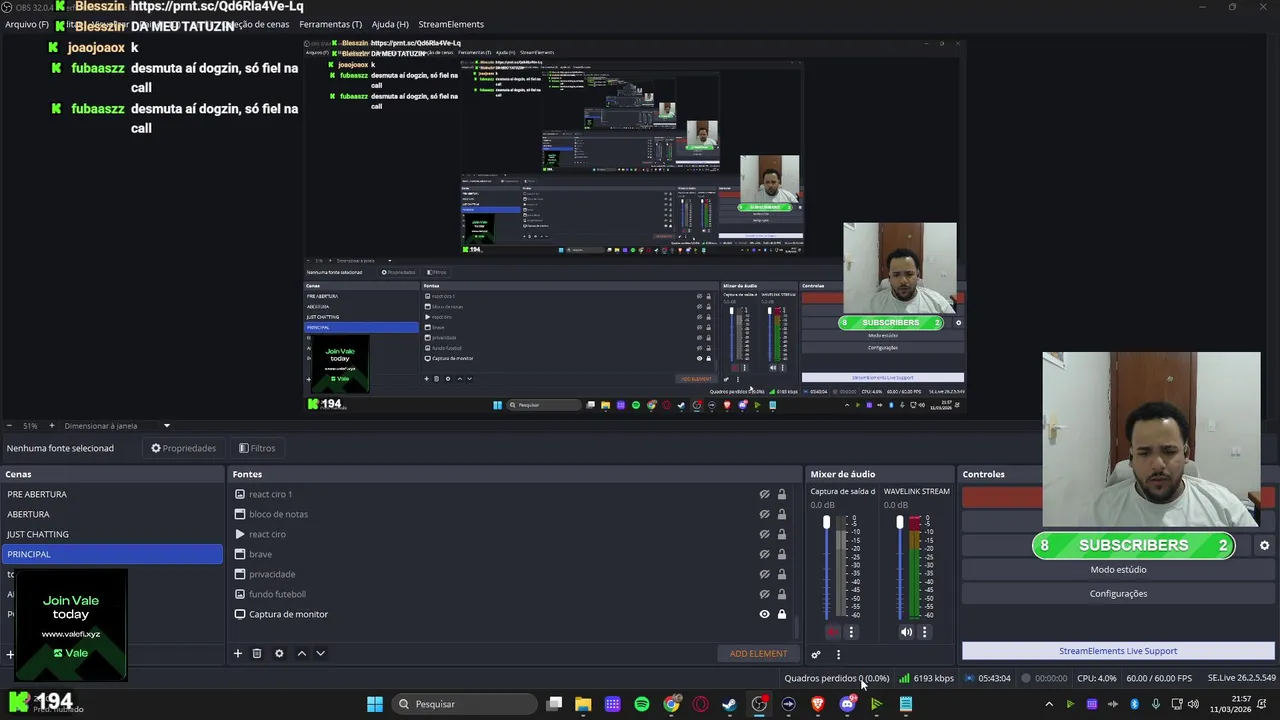Select the Captura de monitor source row
1280x720 pixels.
512,614
